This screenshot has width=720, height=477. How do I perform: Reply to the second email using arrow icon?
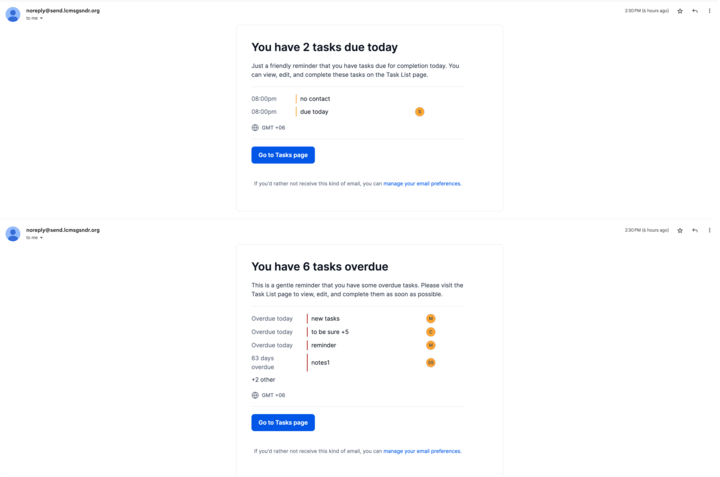click(x=695, y=230)
